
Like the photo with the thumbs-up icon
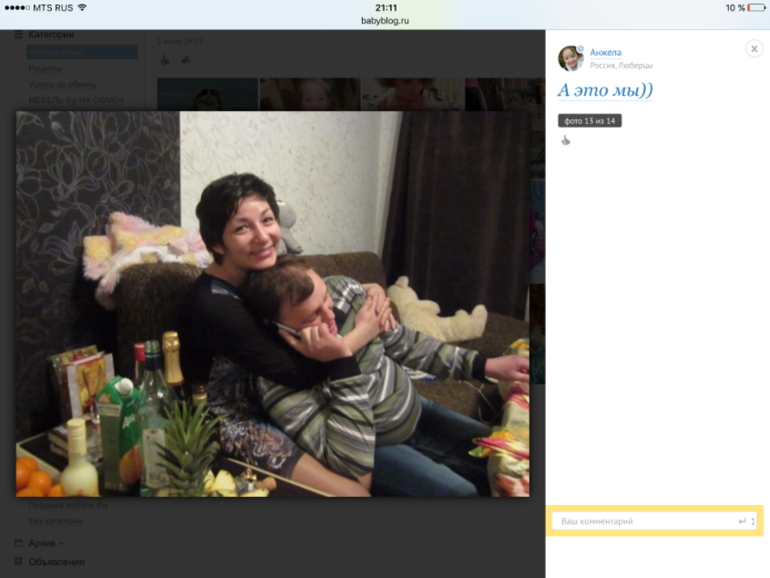[x=565, y=140]
